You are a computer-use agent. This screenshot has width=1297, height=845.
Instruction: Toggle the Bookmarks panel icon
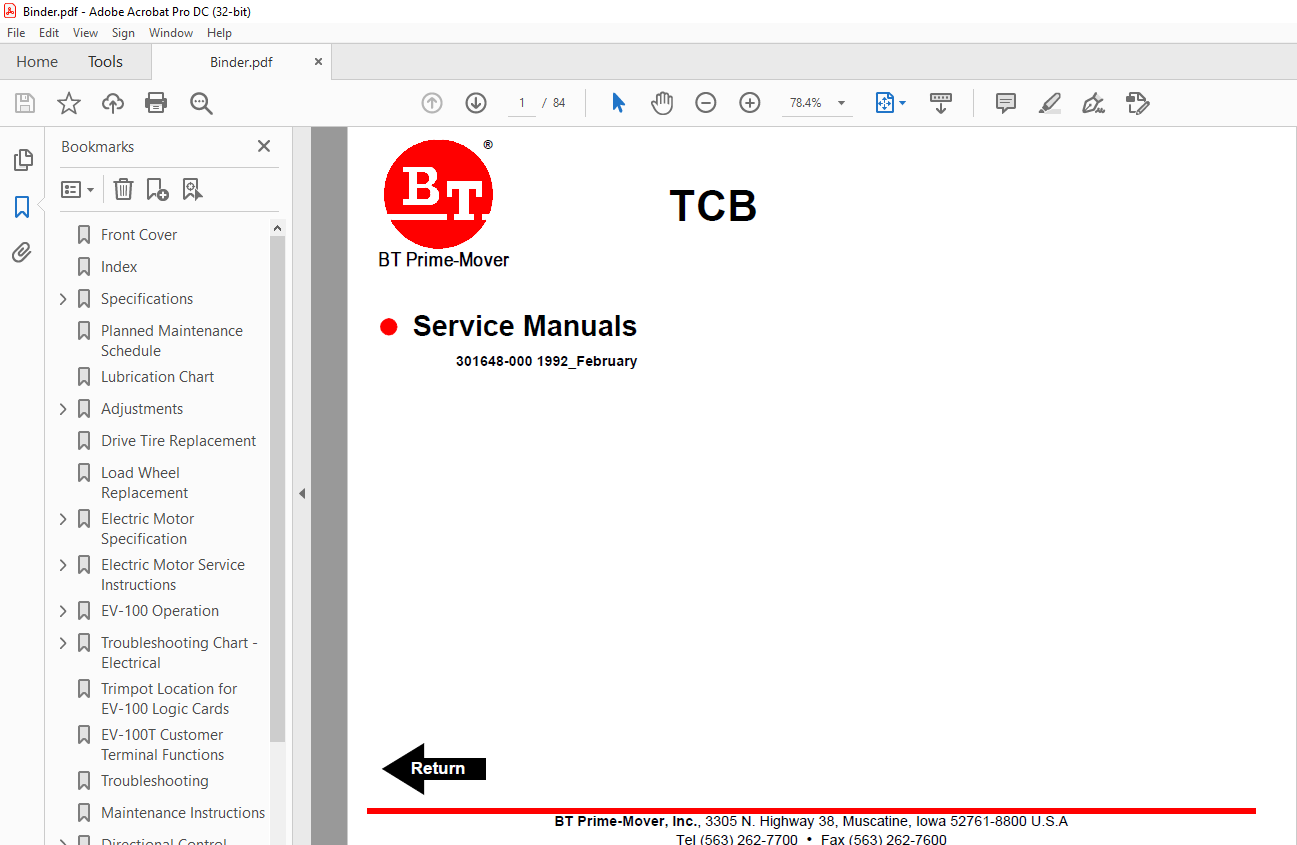22,207
